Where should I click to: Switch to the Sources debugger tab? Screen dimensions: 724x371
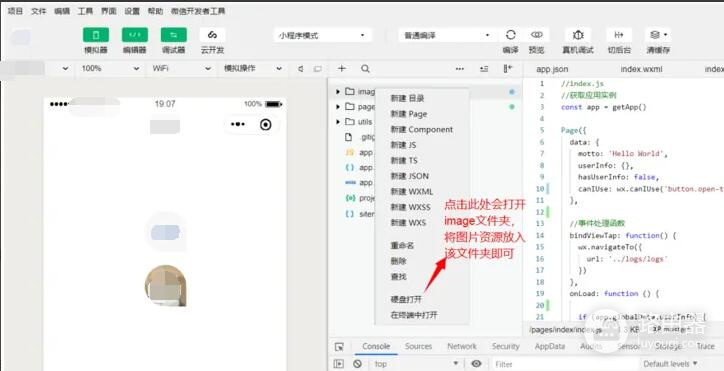(418, 347)
